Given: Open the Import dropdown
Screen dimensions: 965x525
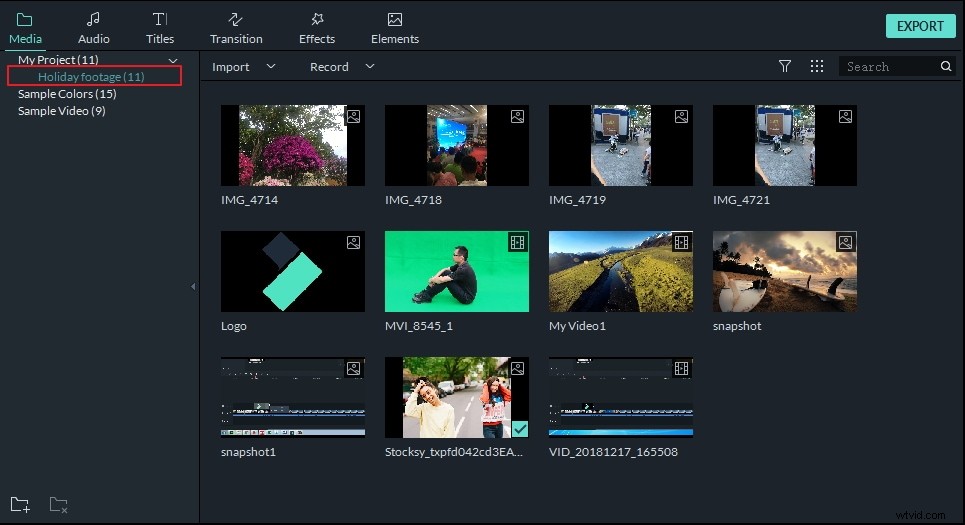Looking at the screenshot, I should click(x=244, y=66).
